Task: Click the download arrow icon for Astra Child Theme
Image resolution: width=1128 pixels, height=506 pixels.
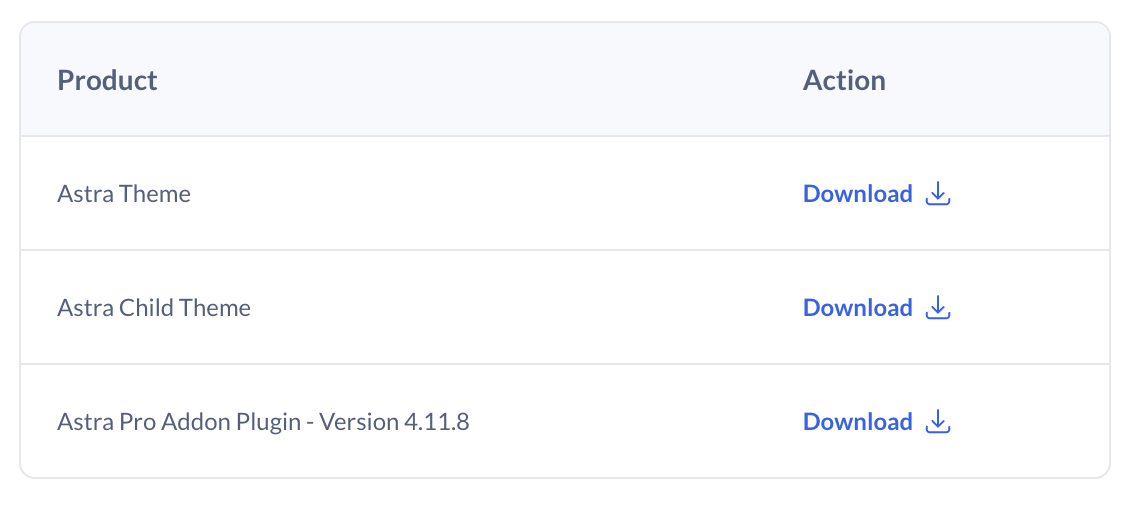Action: (x=937, y=308)
